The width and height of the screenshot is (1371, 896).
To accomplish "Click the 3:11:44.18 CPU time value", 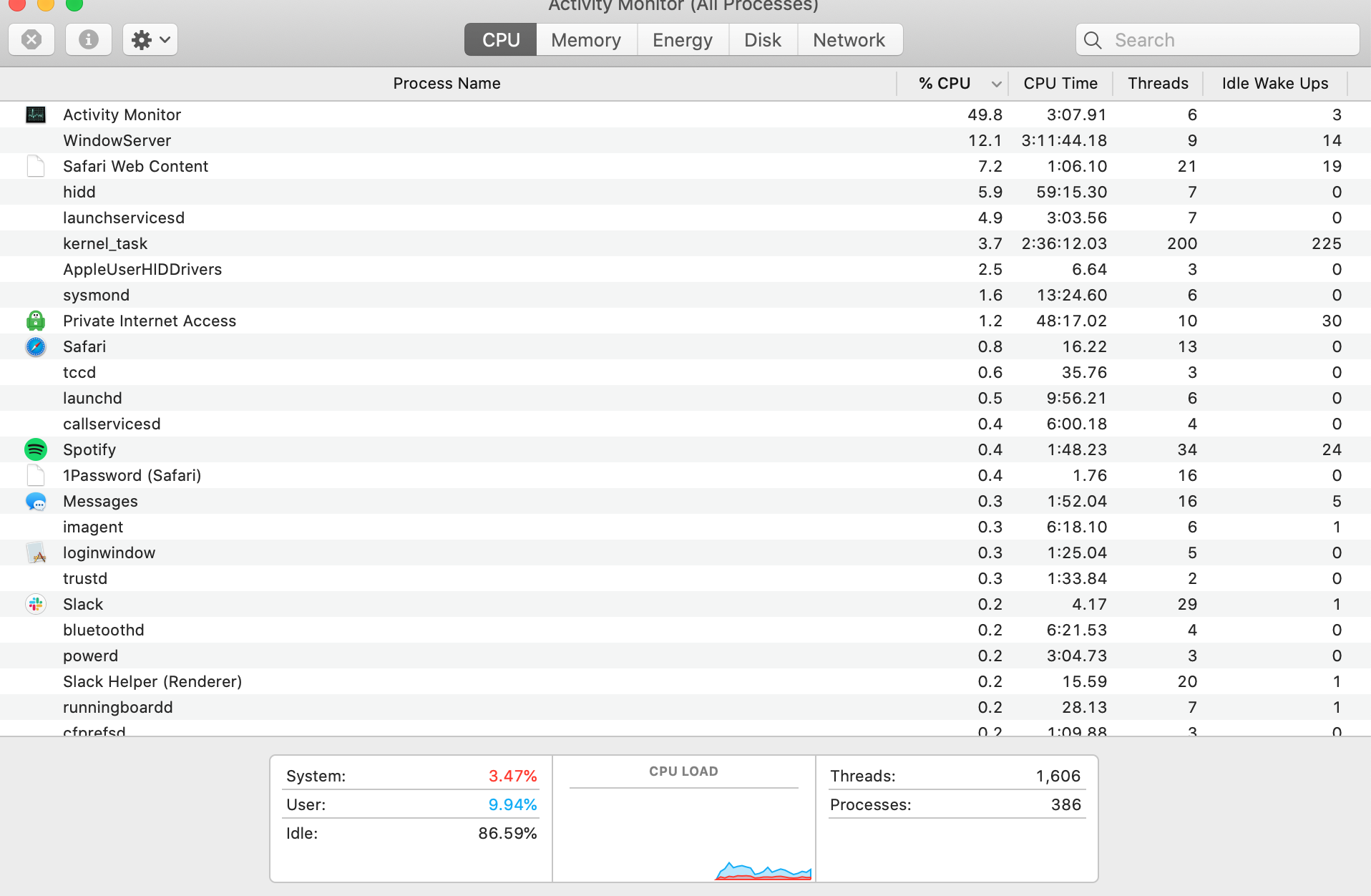I will (1064, 140).
